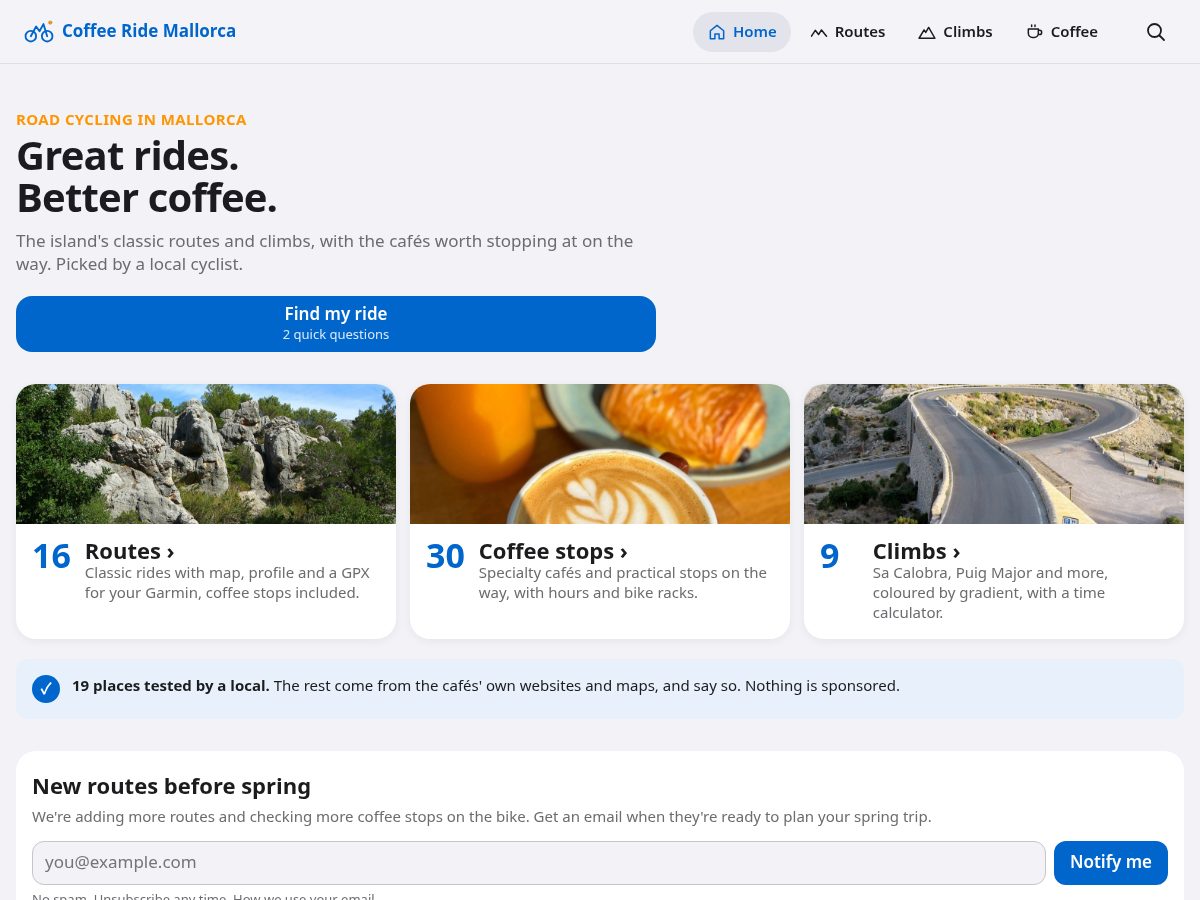
Task: Follow the Coffee stops › heading link
Action: [553, 551]
